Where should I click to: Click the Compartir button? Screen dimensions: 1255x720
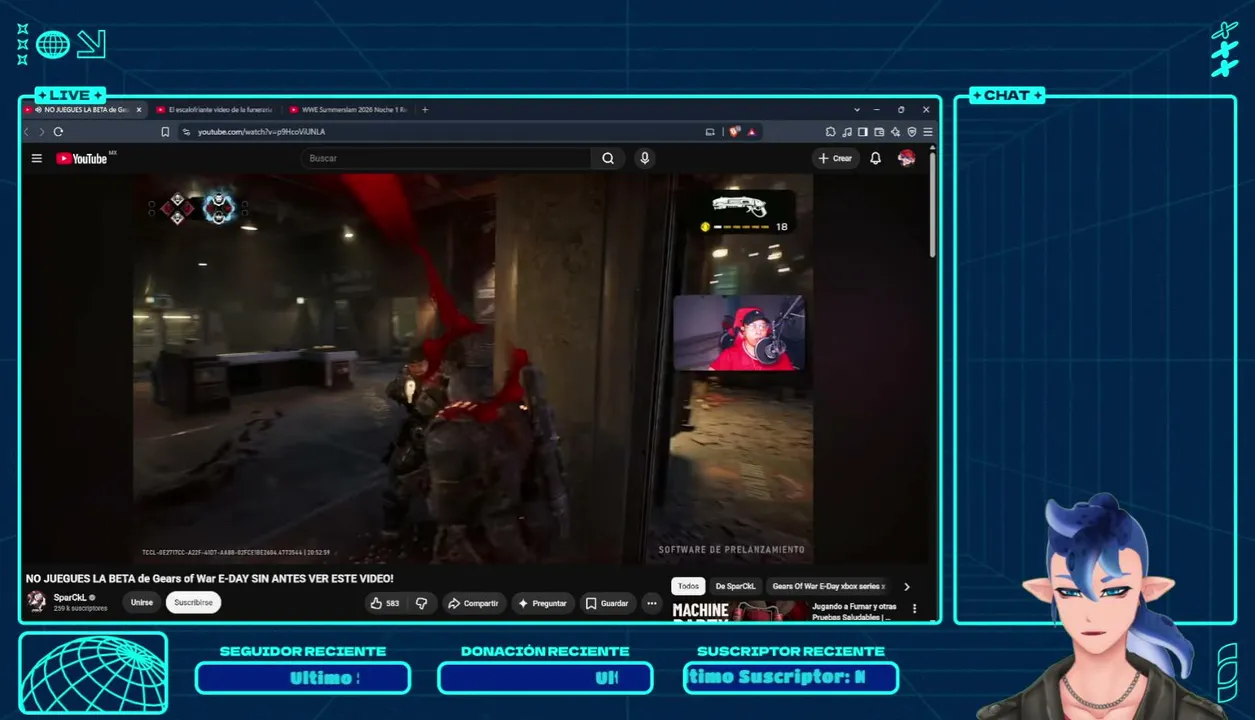tap(473, 603)
